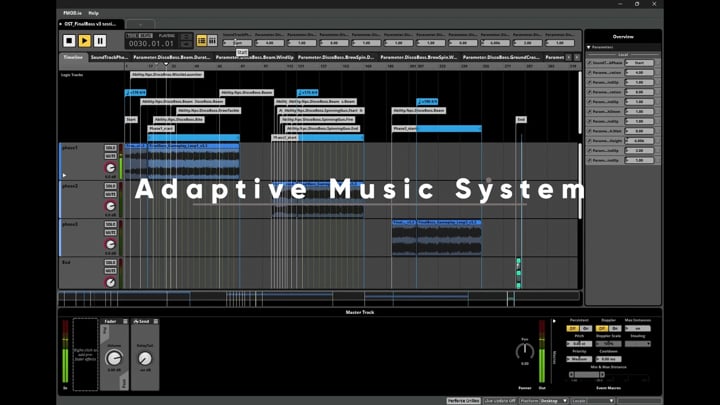Click the Stop playback button
Viewport: 720px width, 405px height.
click(69, 41)
